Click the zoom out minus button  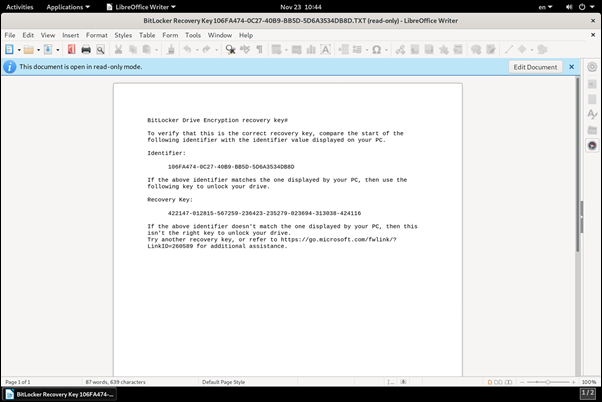(522, 382)
